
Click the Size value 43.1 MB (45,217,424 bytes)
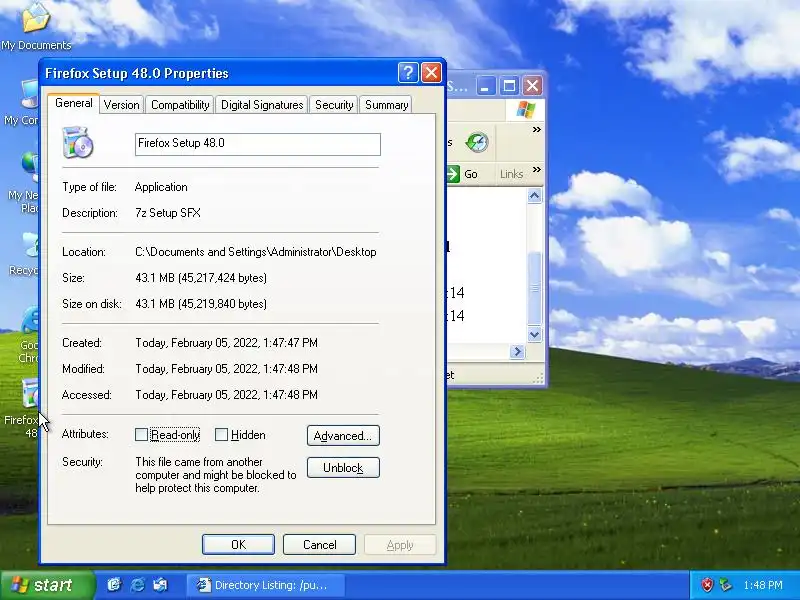click(x=201, y=278)
